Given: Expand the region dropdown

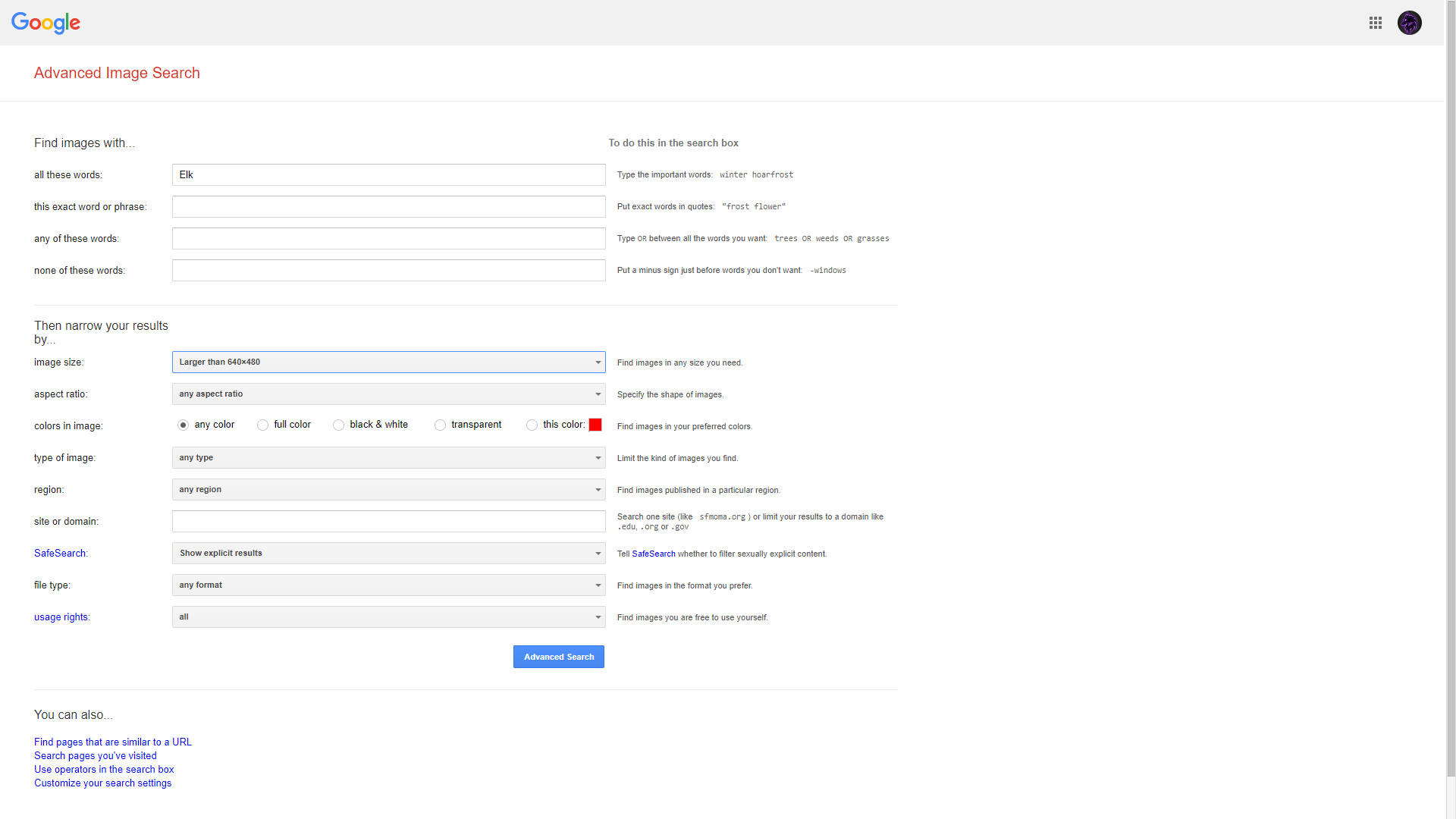Looking at the screenshot, I should (x=388, y=489).
